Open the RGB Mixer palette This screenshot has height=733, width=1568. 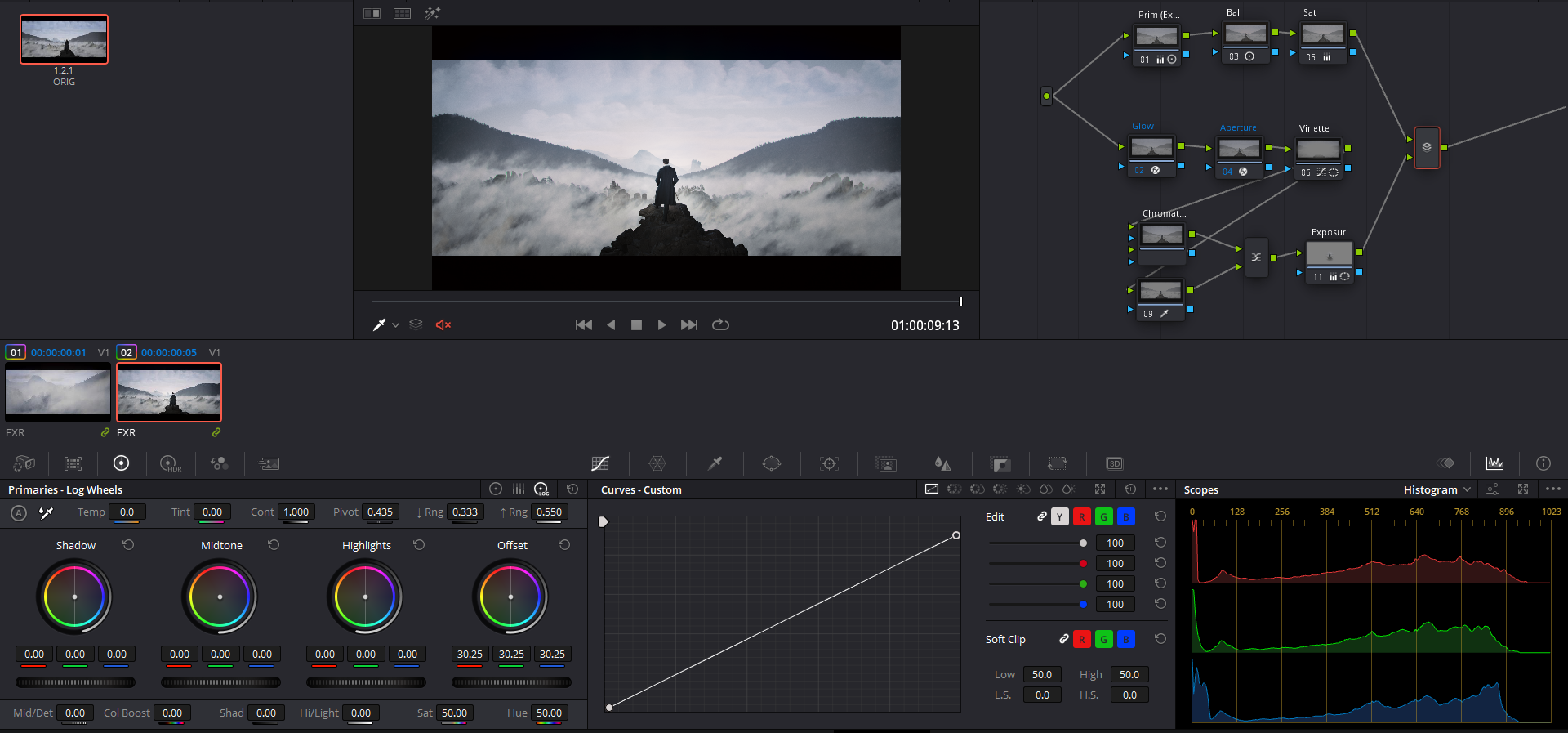[219, 463]
